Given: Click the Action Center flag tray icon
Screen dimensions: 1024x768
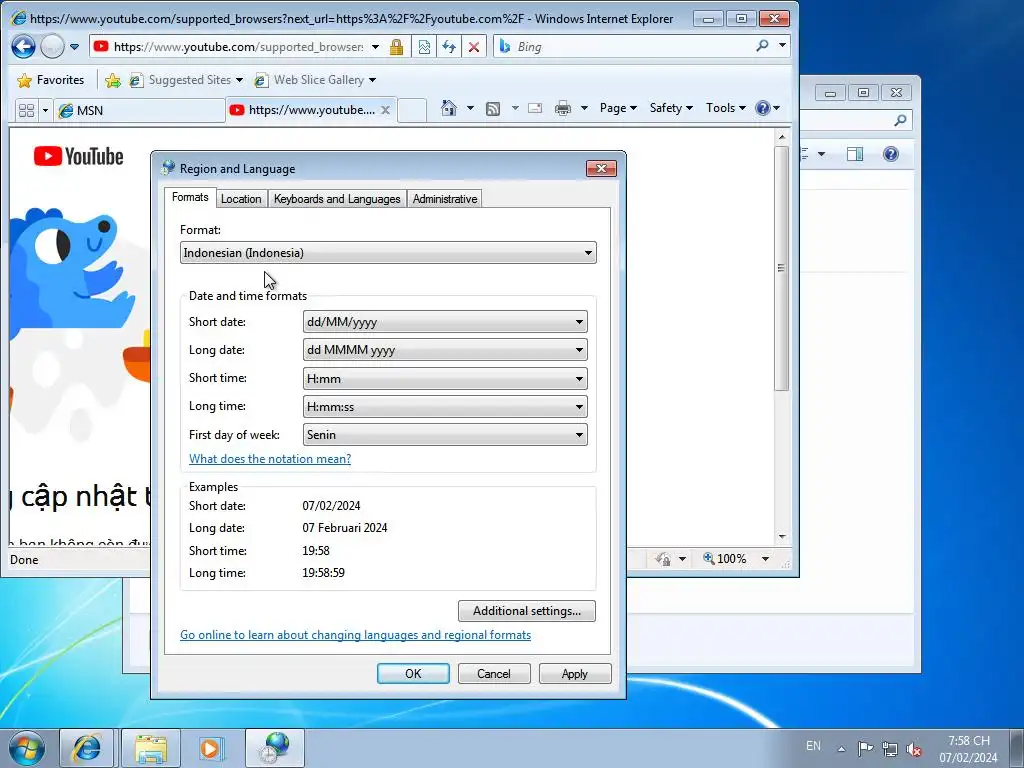Looking at the screenshot, I should click(x=865, y=748).
